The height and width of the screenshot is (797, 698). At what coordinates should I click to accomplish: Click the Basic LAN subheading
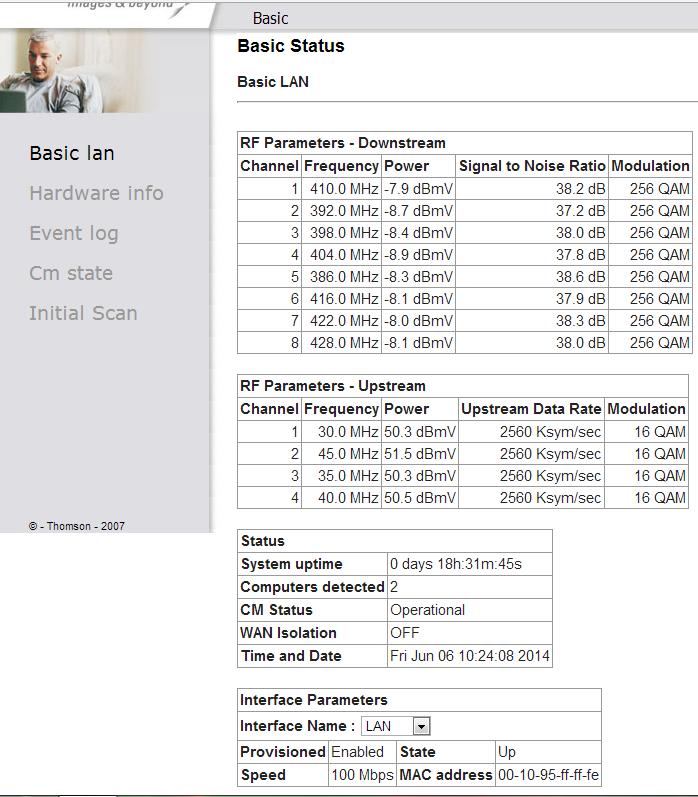pyautogui.click(x=273, y=82)
